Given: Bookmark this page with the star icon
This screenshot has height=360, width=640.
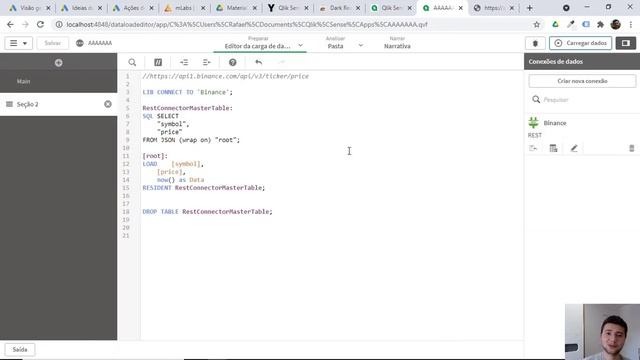Looking at the screenshot, I should click(x=537, y=24).
